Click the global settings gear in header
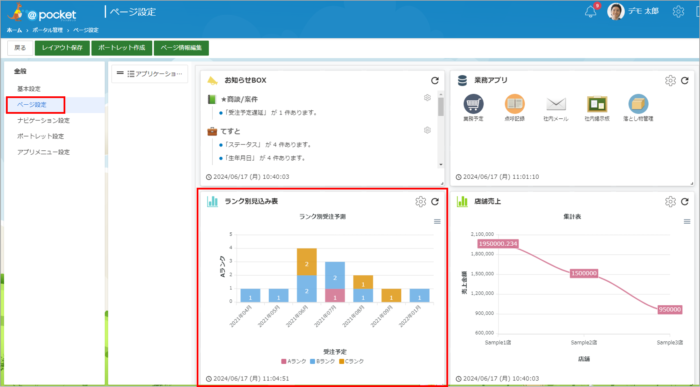Screen dimensions: 700x387 (678, 12)
